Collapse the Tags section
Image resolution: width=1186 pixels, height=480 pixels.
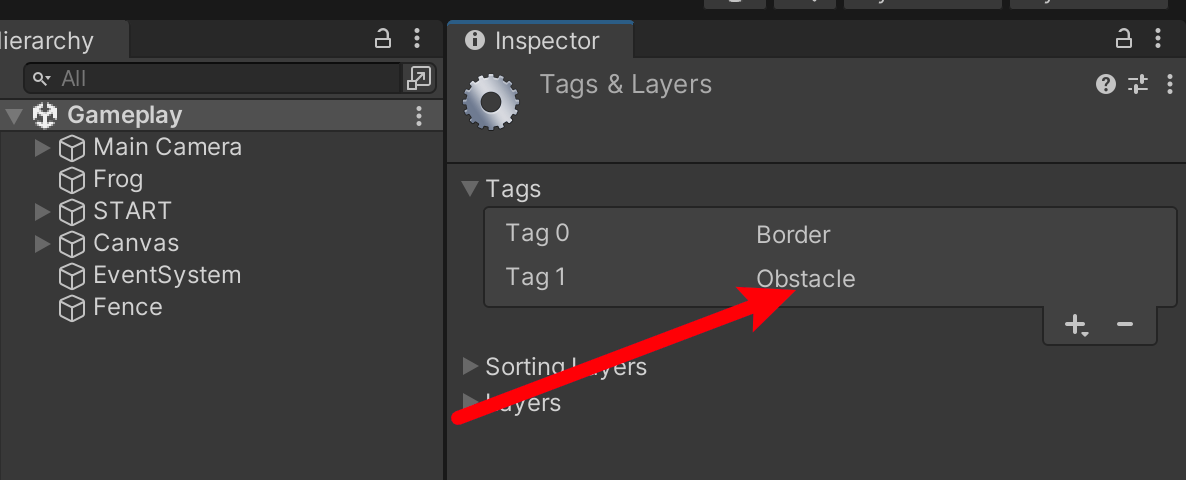point(470,188)
